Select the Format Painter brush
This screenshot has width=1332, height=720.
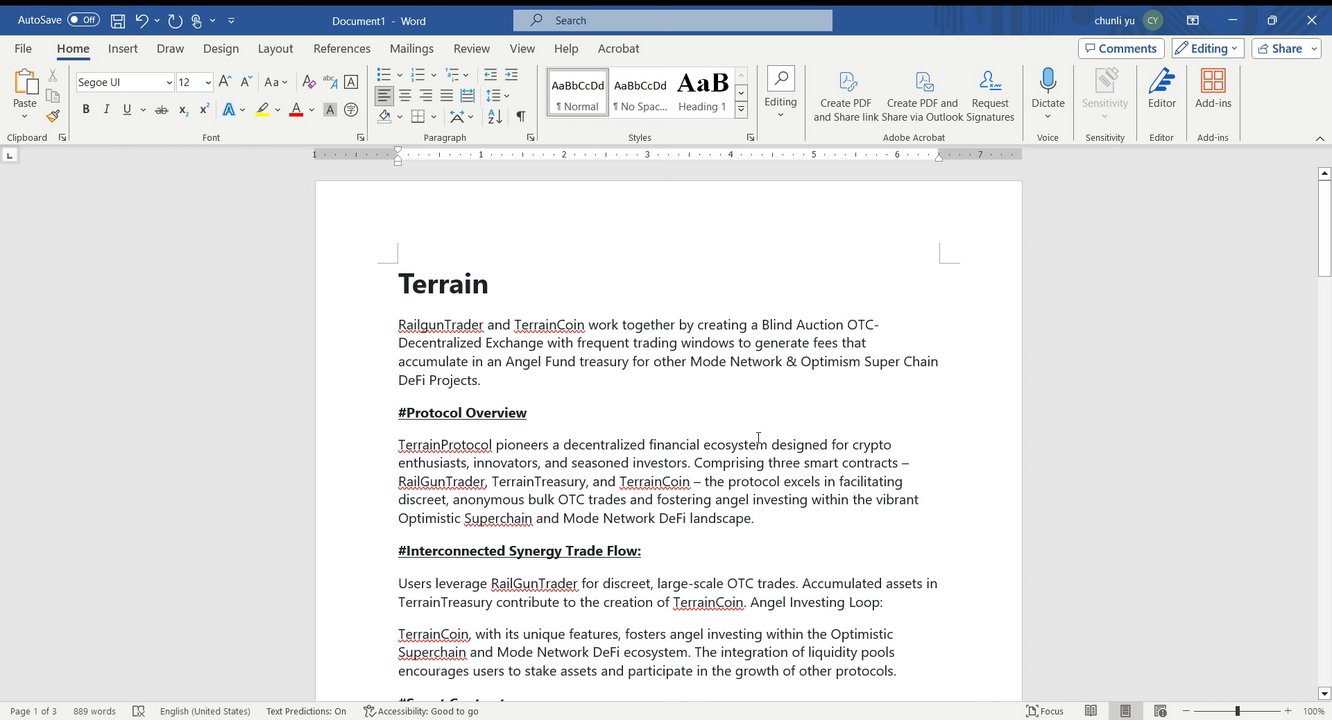[x=53, y=116]
